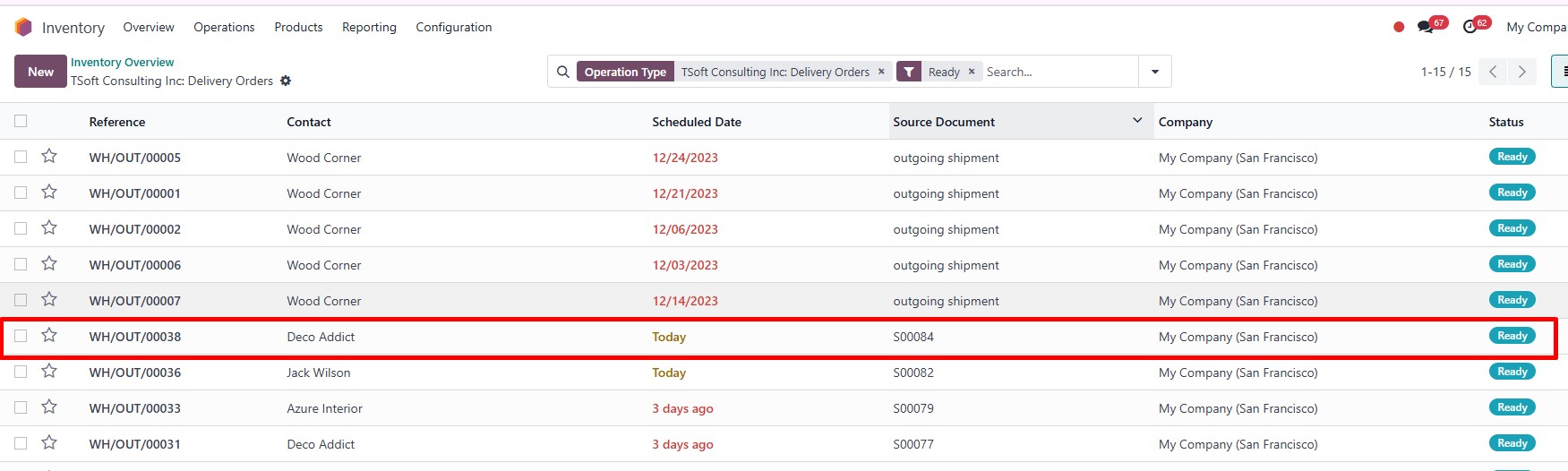Star the WH/OUT/00005 record
This screenshot has height=471, width=1568.
tap(49, 157)
